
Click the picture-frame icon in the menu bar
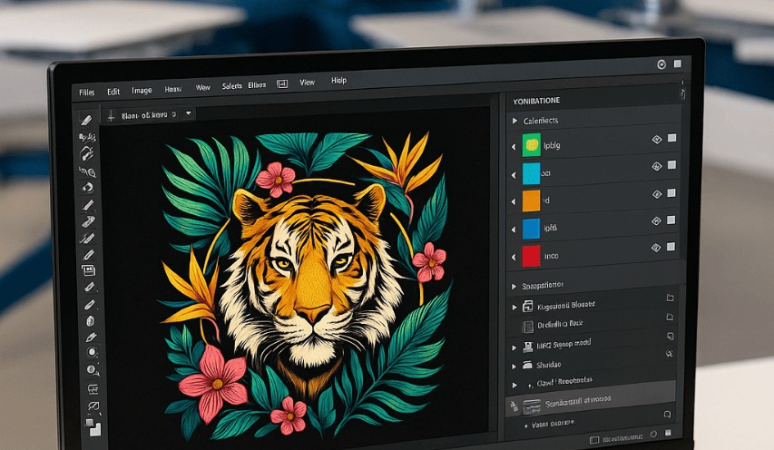282,84
